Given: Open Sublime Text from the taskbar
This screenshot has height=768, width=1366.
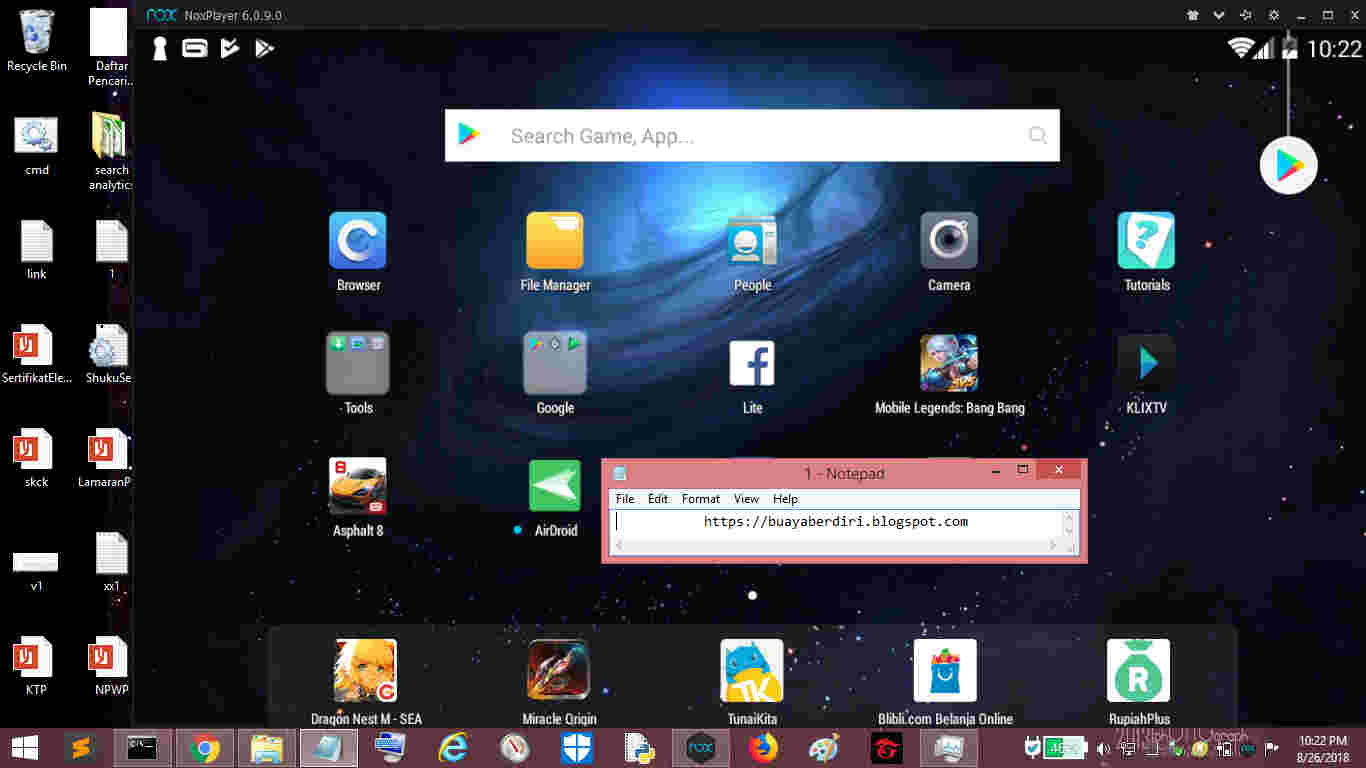Looking at the screenshot, I should [81, 748].
